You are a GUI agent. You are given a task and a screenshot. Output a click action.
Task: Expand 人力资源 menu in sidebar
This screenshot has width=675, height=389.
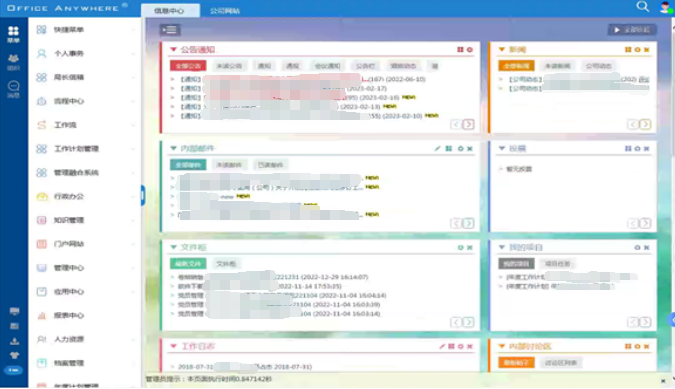[84, 339]
